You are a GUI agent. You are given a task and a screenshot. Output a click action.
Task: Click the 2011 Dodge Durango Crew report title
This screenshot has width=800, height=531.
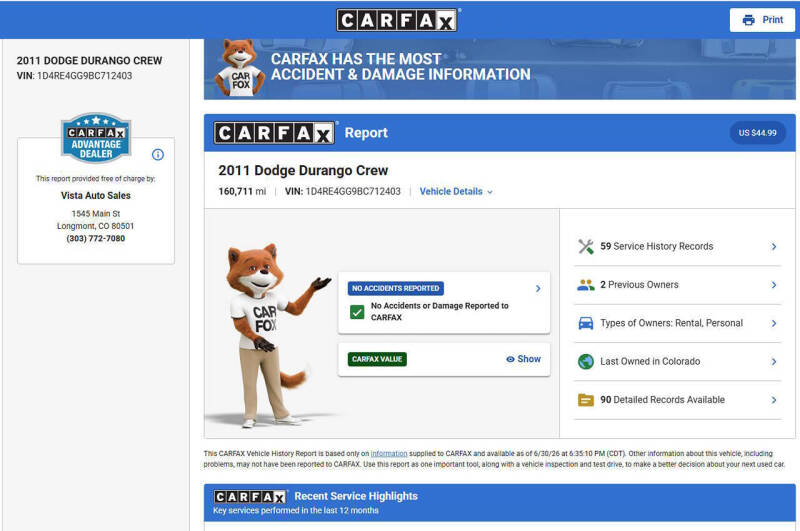[x=303, y=170]
